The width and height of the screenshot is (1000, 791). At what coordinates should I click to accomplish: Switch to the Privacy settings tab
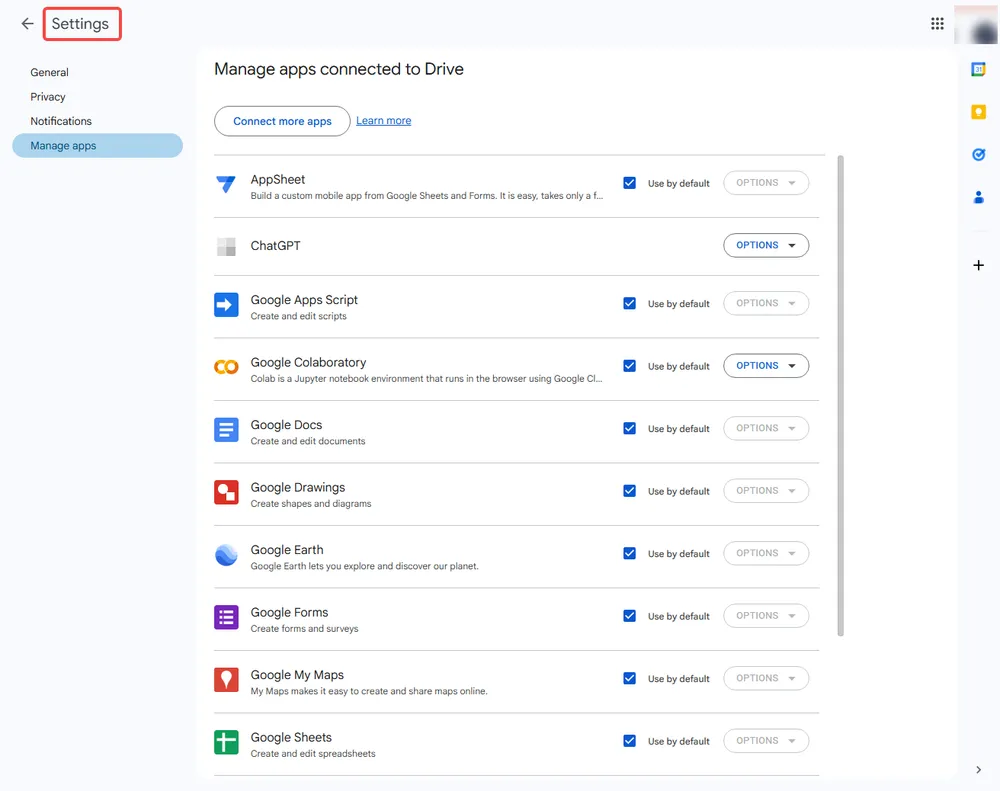98,97
